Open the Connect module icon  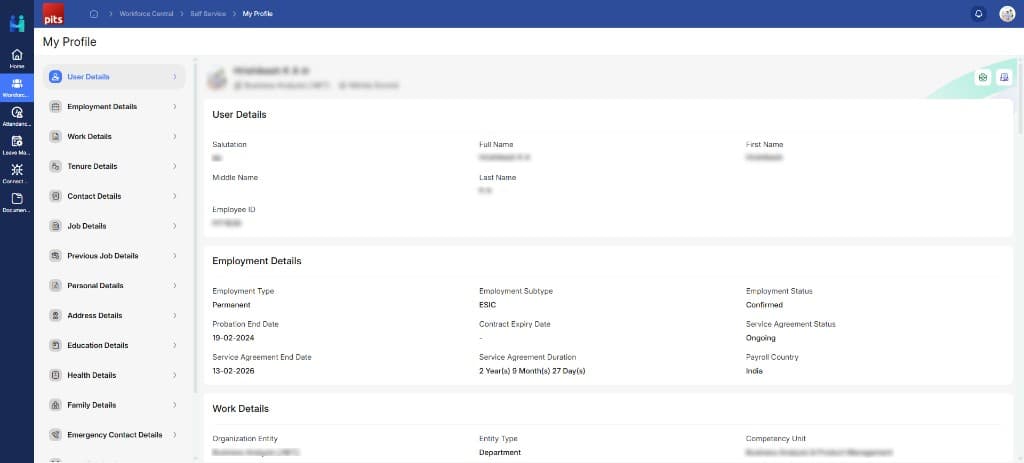(17, 174)
